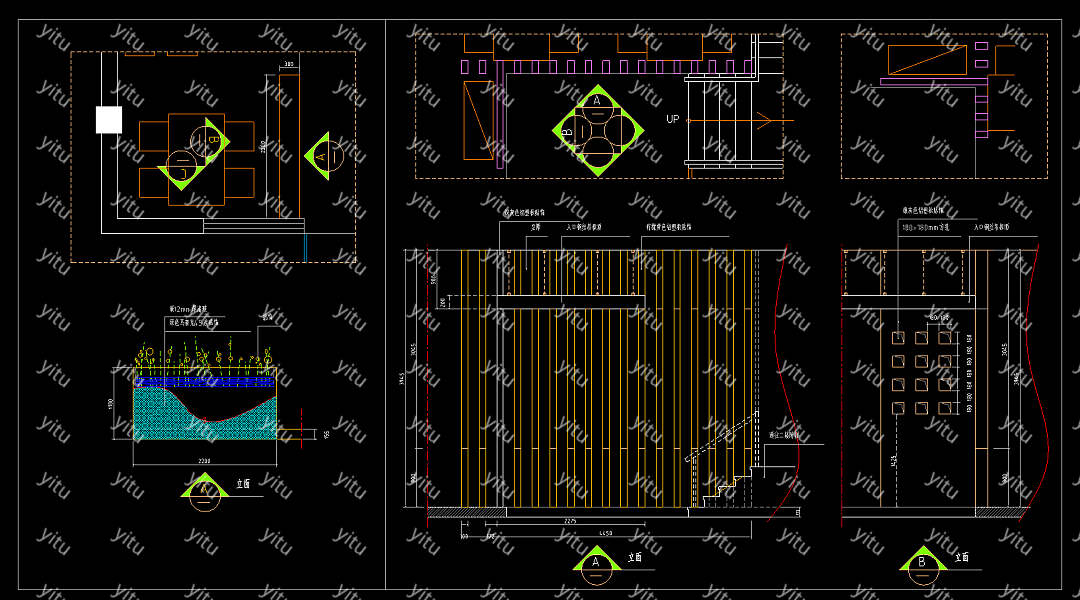Image resolution: width=1080 pixels, height=600 pixels.
Task: Select the blue band in planter section
Action: (x=205, y=382)
